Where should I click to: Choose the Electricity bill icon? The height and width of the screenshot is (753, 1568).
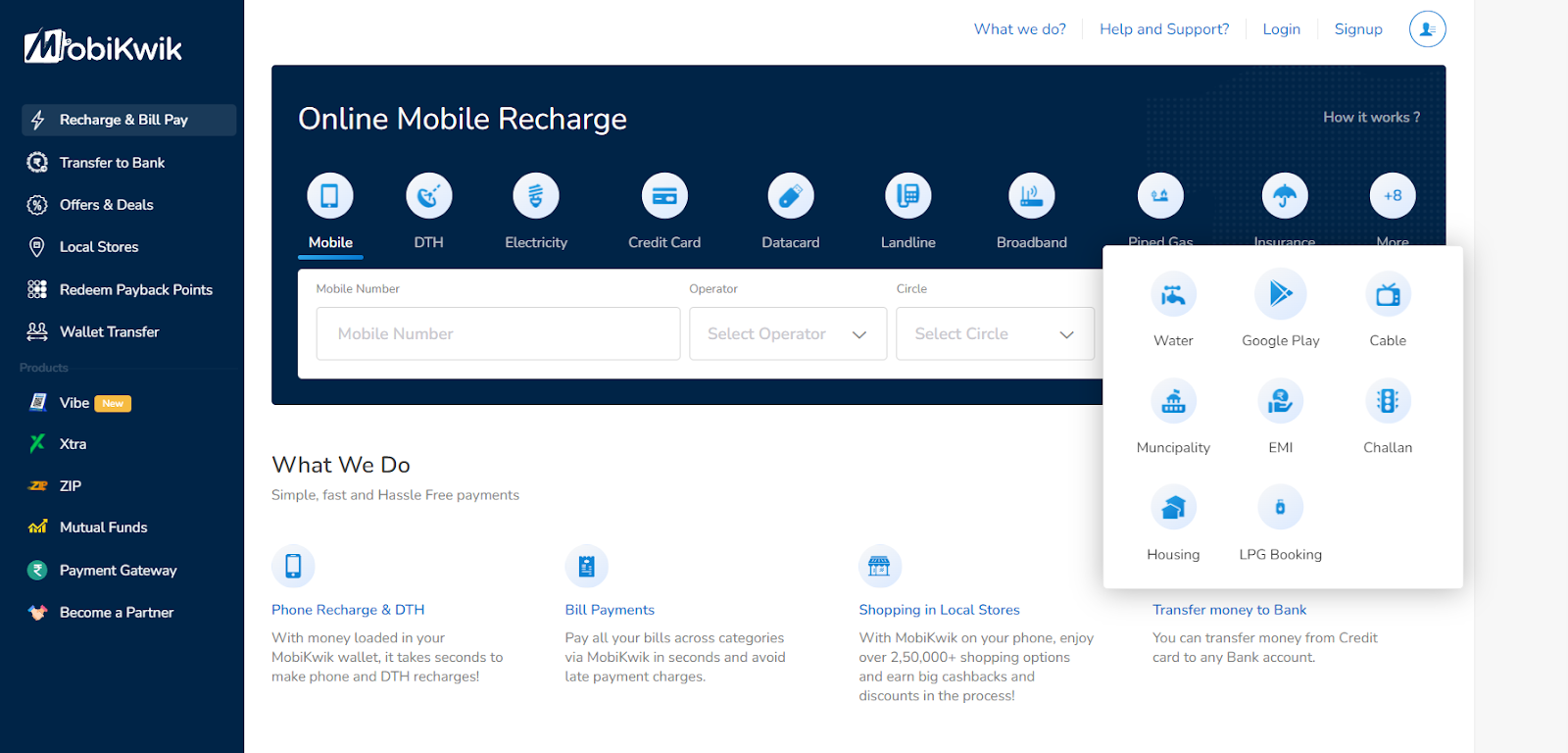click(536, 196)
